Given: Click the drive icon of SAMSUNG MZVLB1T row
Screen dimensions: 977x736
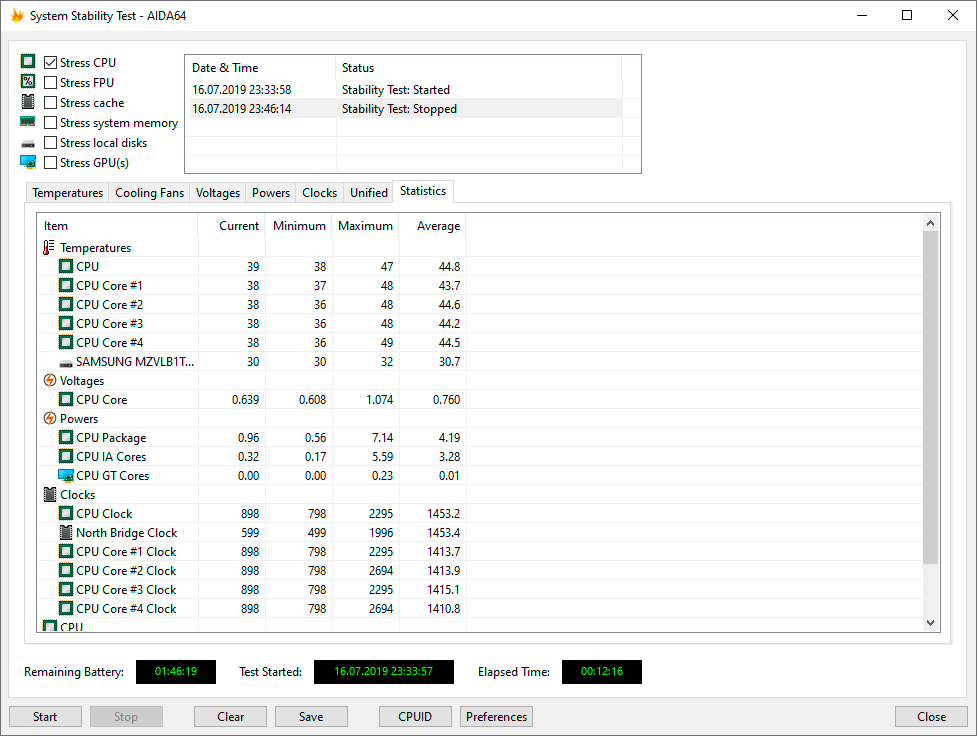Looking at the screenshot, I should (x=66, y=363).
